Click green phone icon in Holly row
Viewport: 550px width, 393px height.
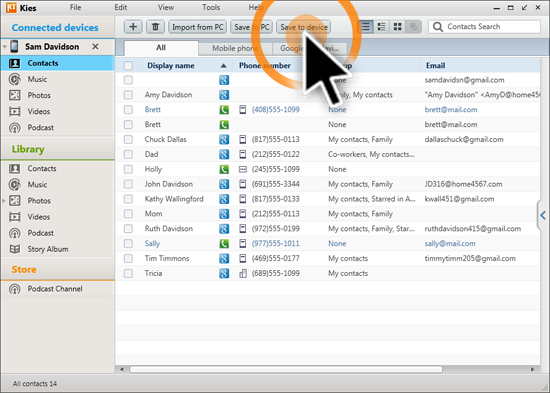[x=224, y=169]
